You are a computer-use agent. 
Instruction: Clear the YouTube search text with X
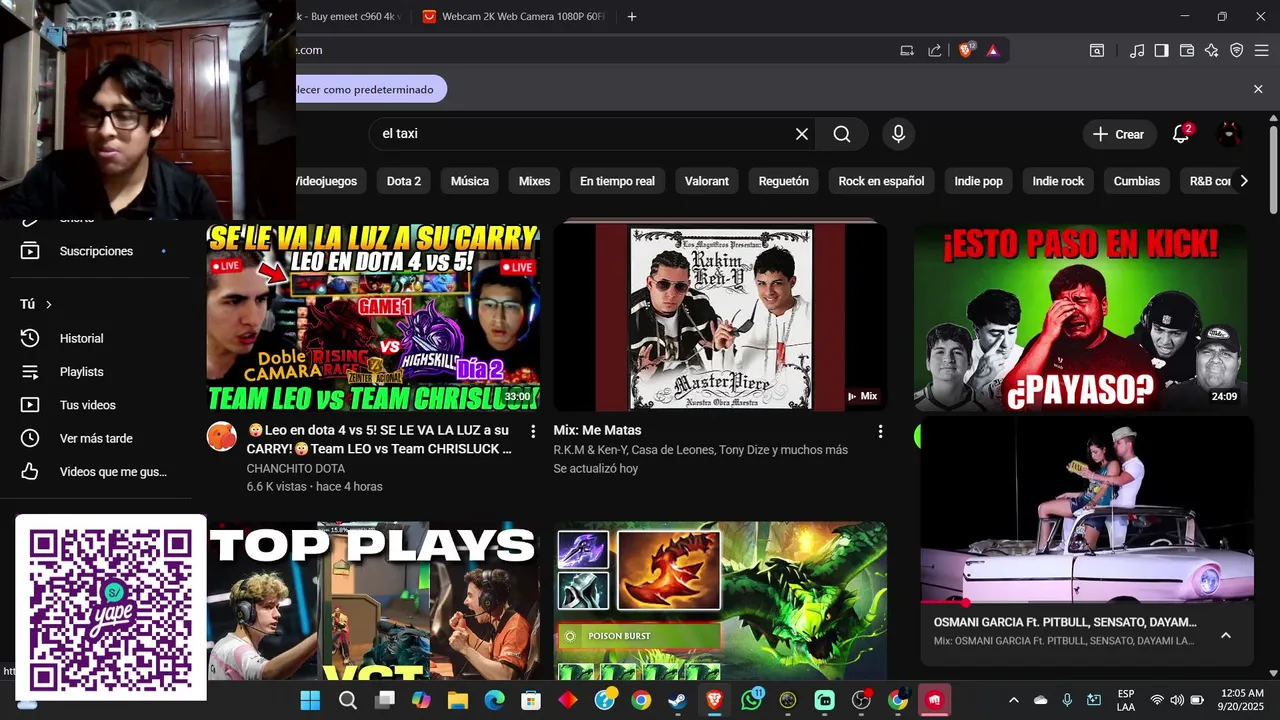pyautogui.click(x=801, y=134)
